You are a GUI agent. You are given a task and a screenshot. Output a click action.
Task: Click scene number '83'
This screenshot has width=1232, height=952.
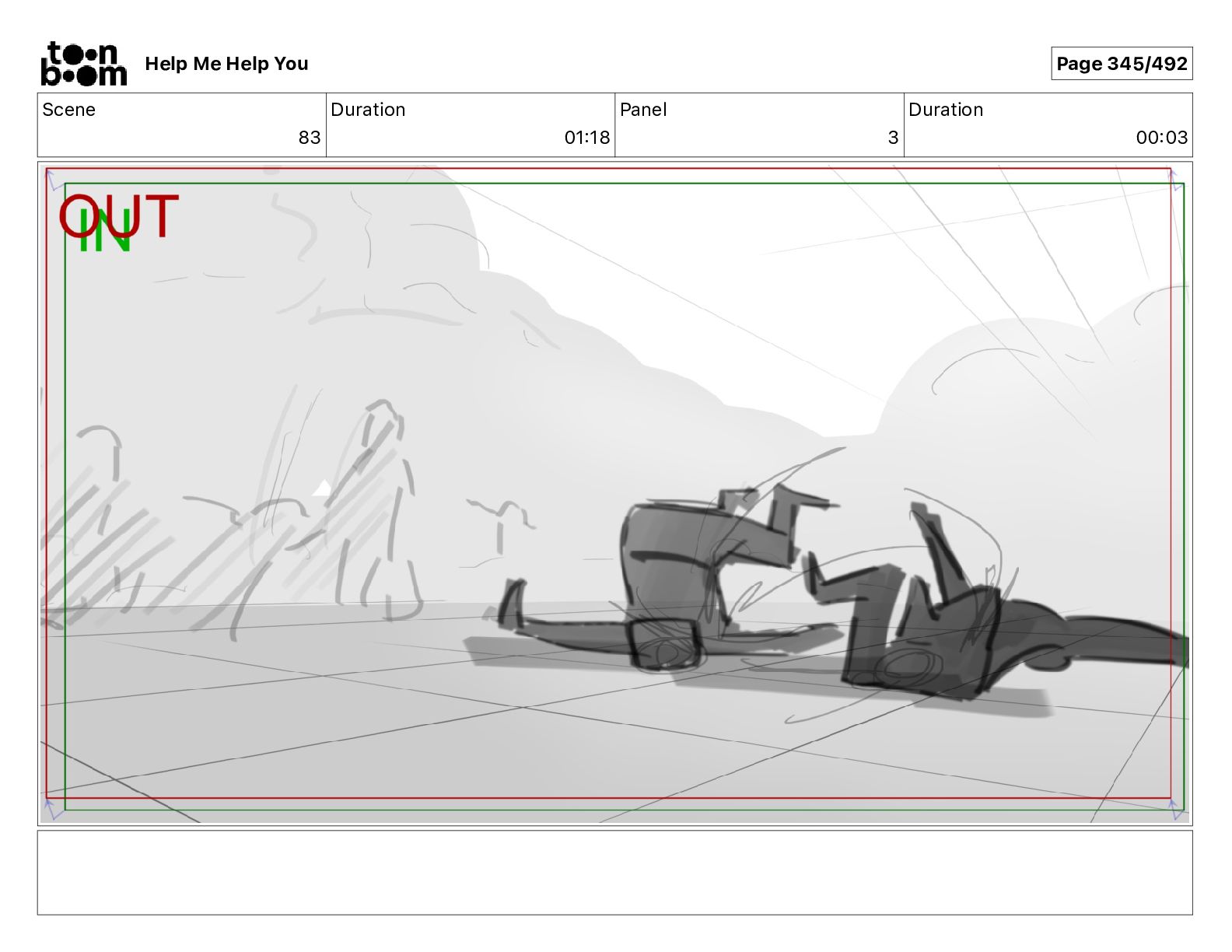pyautogui.click(x=310, y=138)
